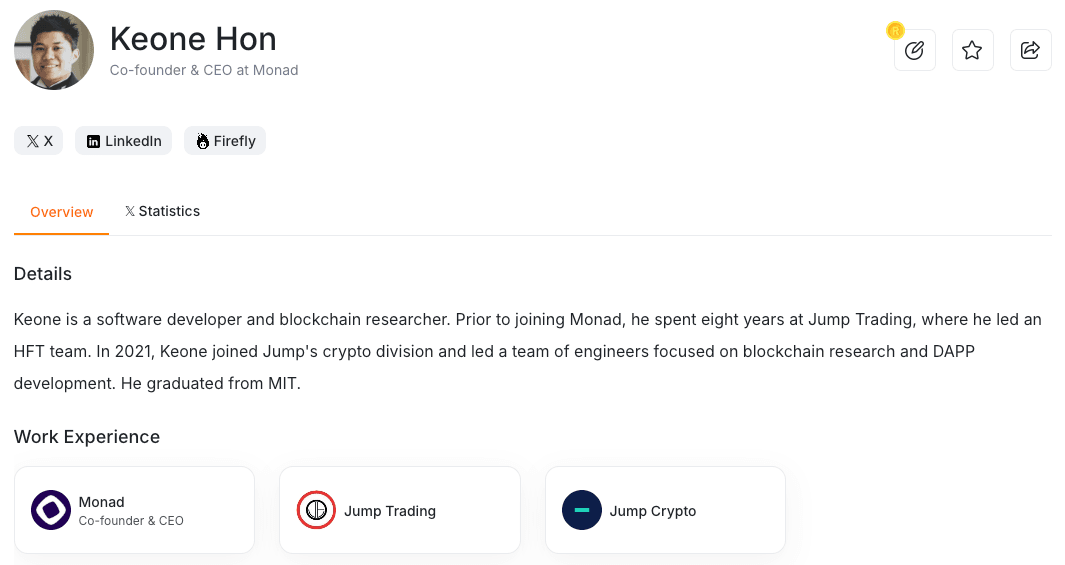Image resolution: width=1065 pixels, height=565 pixels.
Task: Click the Work Experience section heading
Action: click(x=87, y=437)
